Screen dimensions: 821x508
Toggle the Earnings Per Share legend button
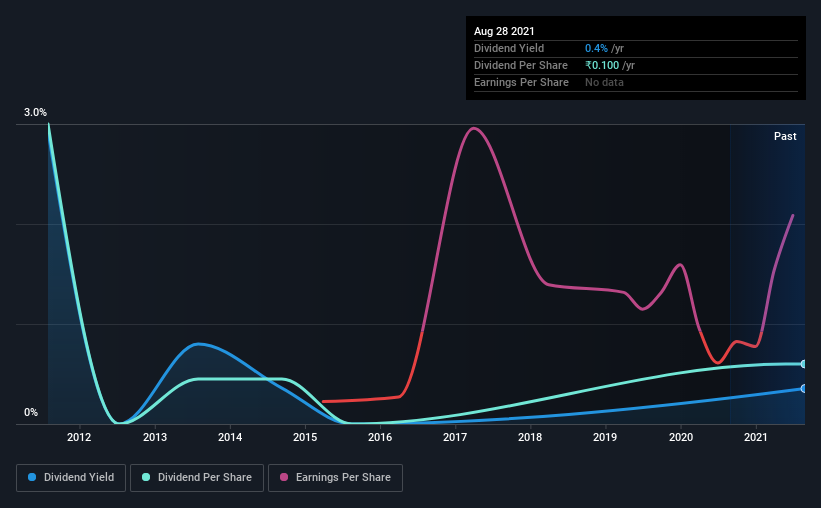point(335,478)
